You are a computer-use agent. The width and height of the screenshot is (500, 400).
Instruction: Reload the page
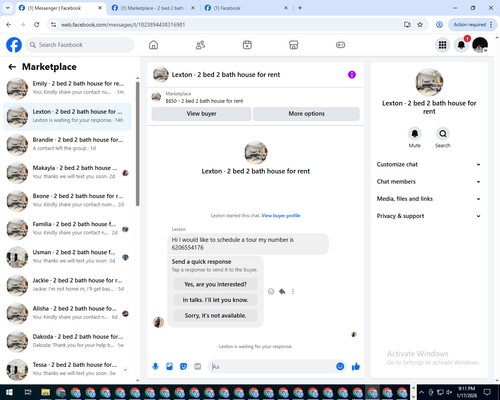click(x=37, y=25)
